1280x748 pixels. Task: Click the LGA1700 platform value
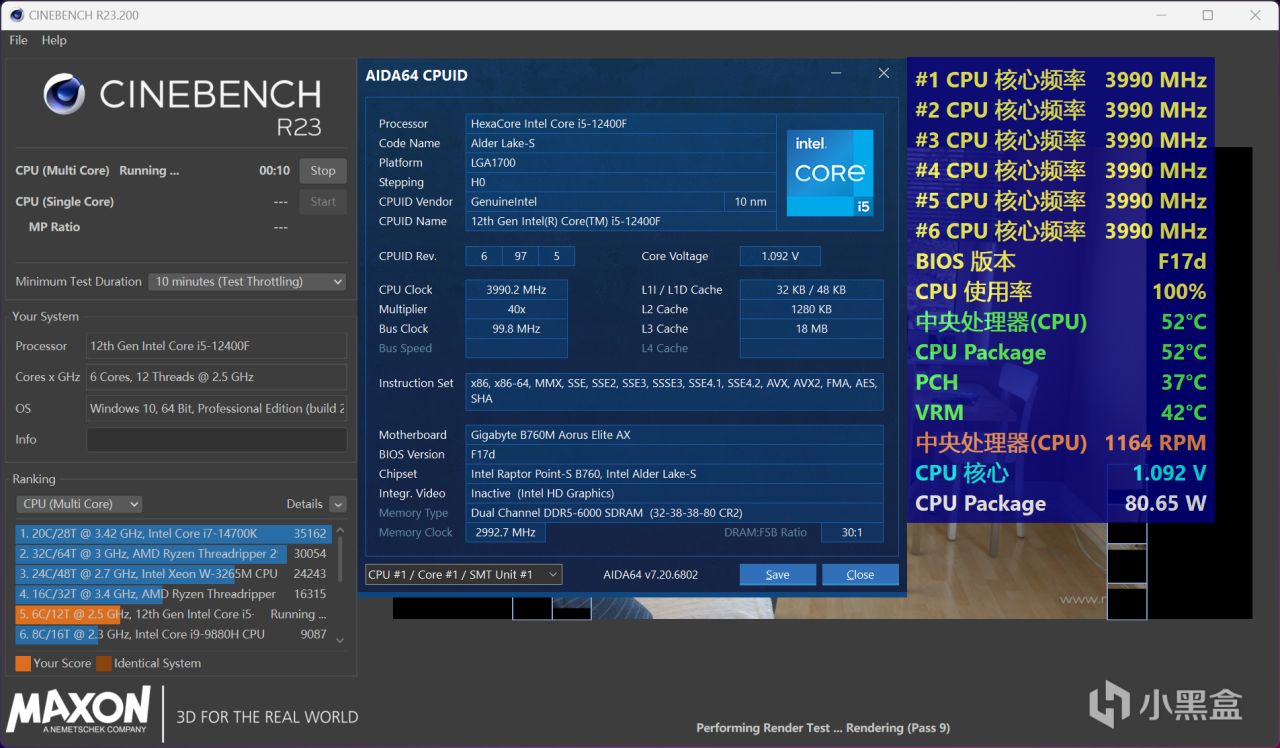click(x=621, y=163)
